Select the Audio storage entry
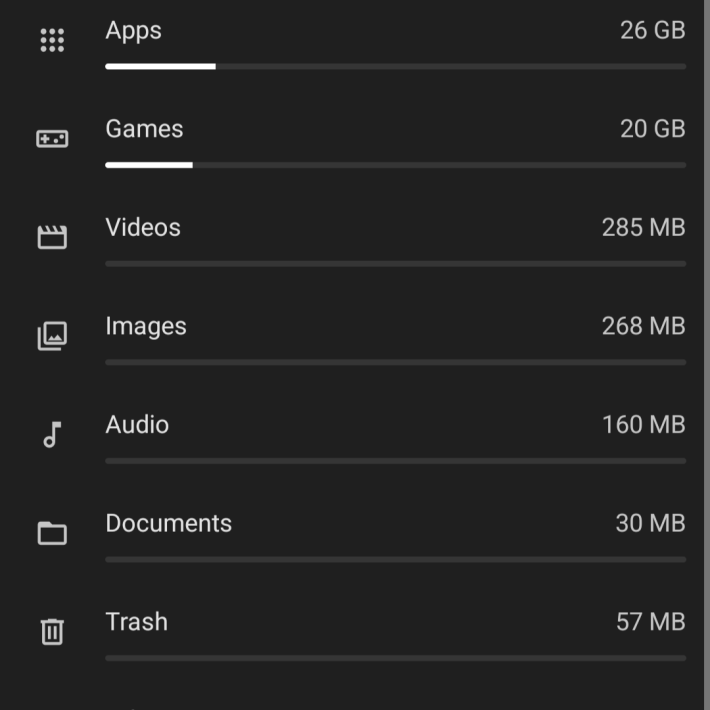 coord(355,439)
